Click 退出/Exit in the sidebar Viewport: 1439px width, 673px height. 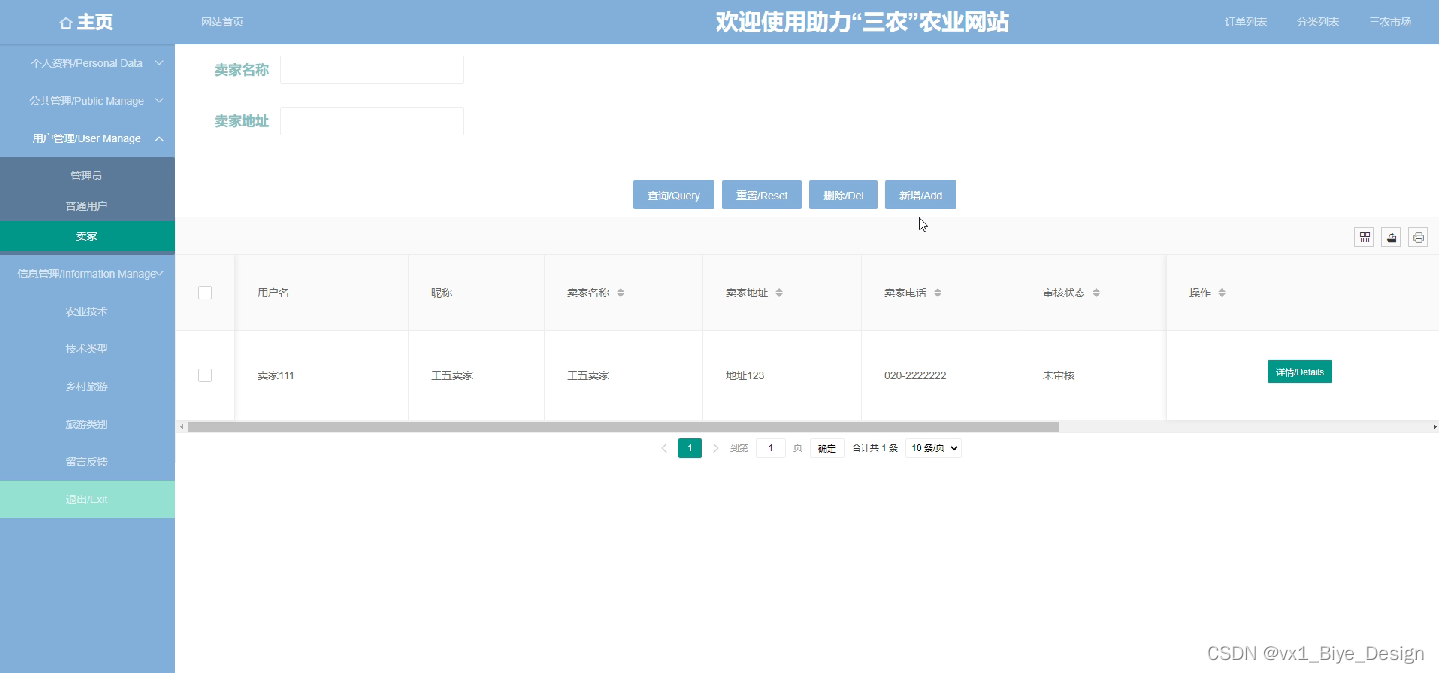(x=87, y=499)
